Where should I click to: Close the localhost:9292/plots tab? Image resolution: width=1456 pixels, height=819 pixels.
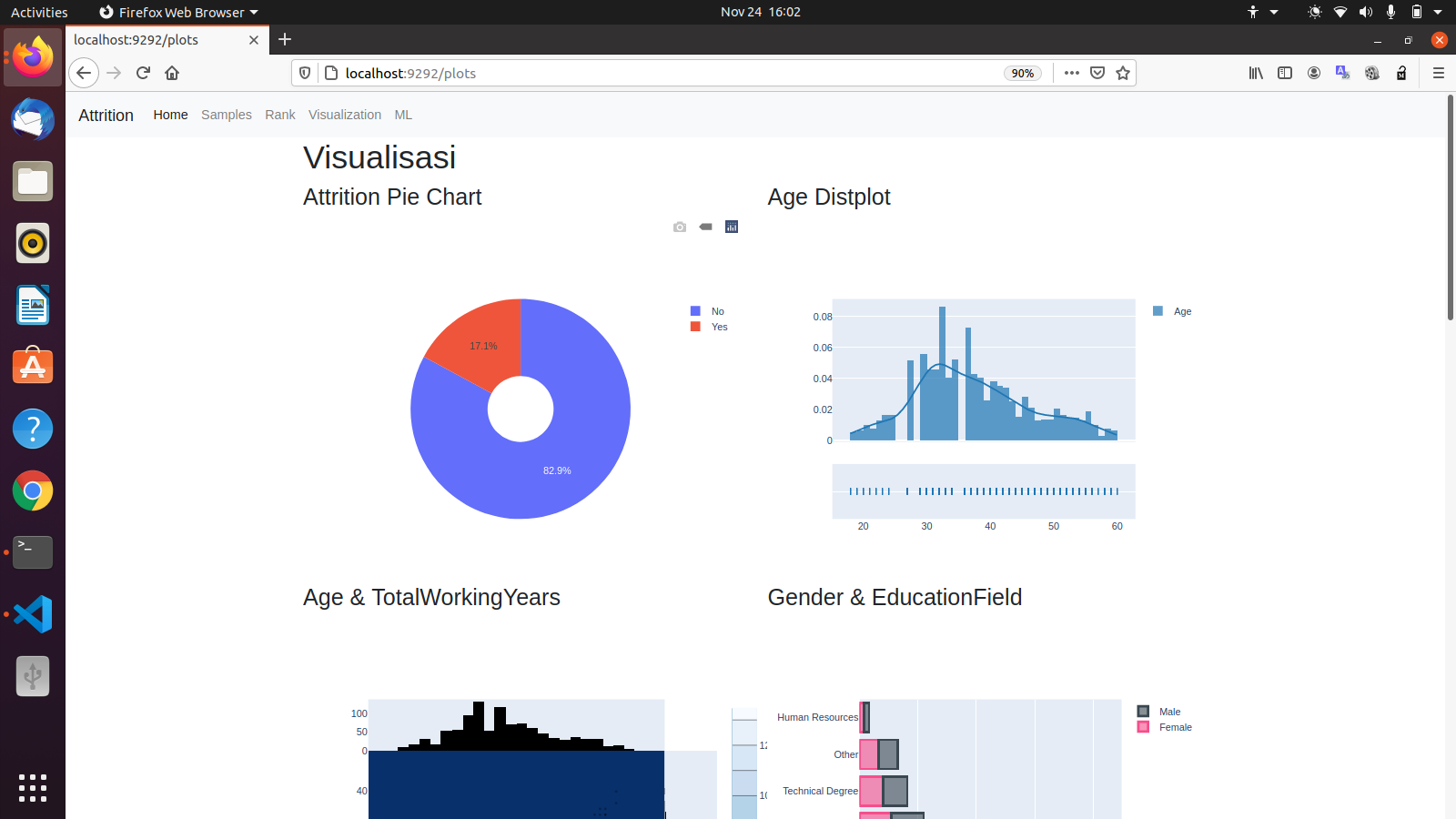254,40
